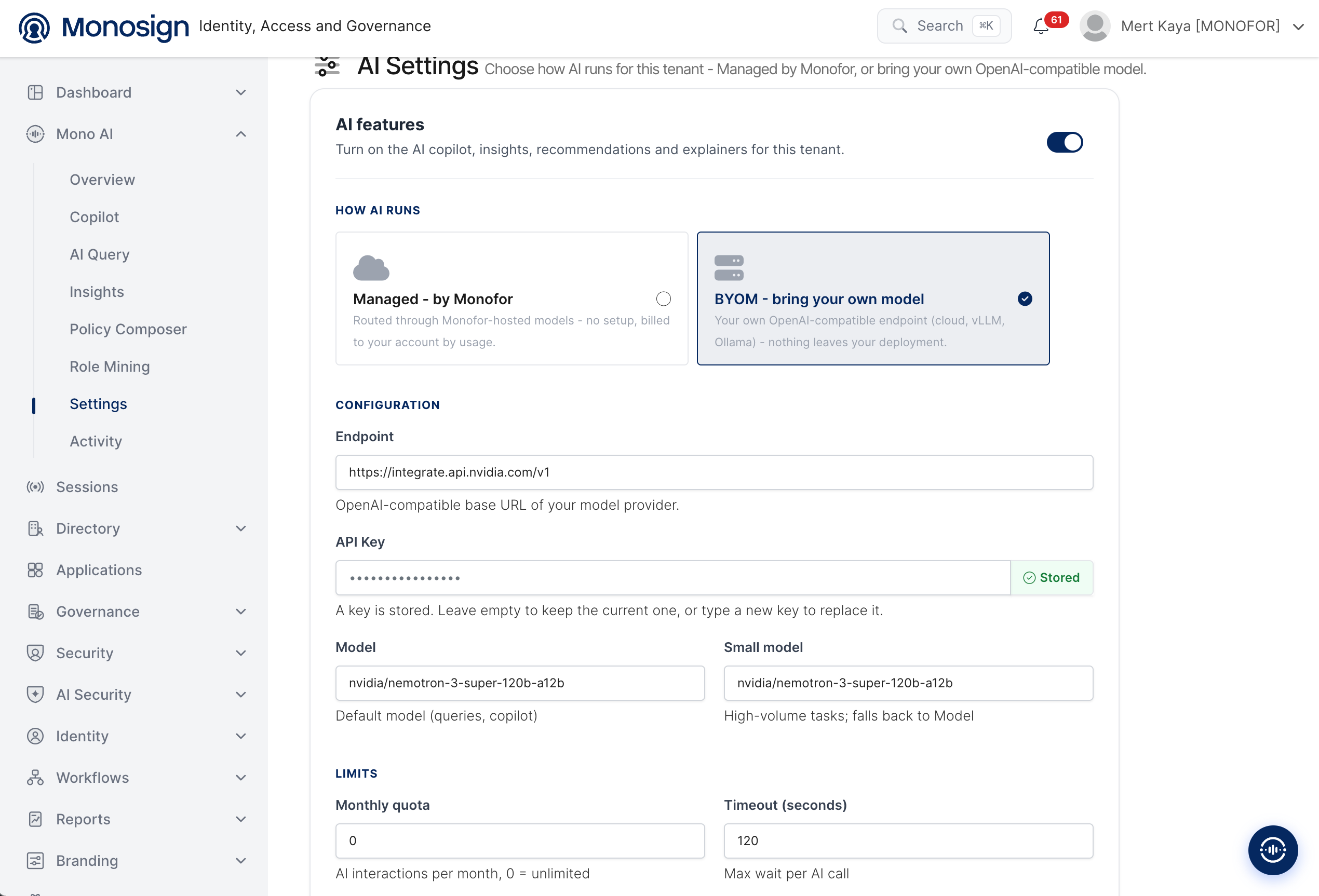The width and height of the screenshot is (1319, 896).
Task: Click the Search box in header
Action: pos(945,26)
